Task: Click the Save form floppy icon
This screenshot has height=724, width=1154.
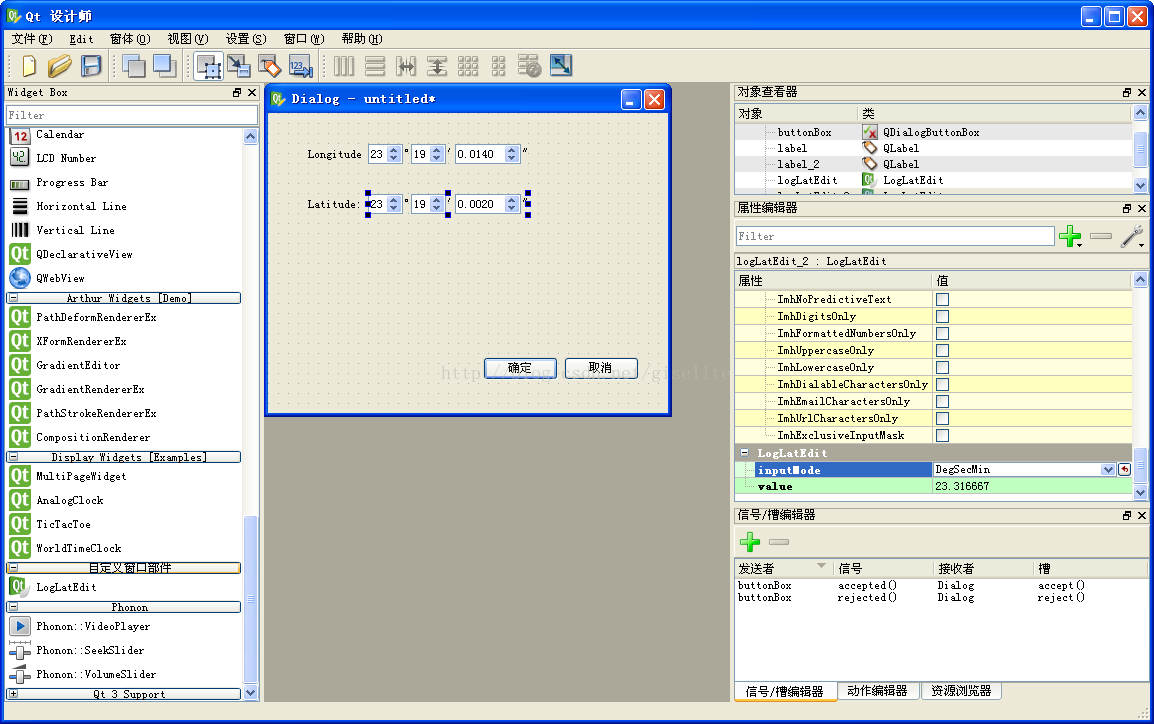Action: [x=91, y=66]
